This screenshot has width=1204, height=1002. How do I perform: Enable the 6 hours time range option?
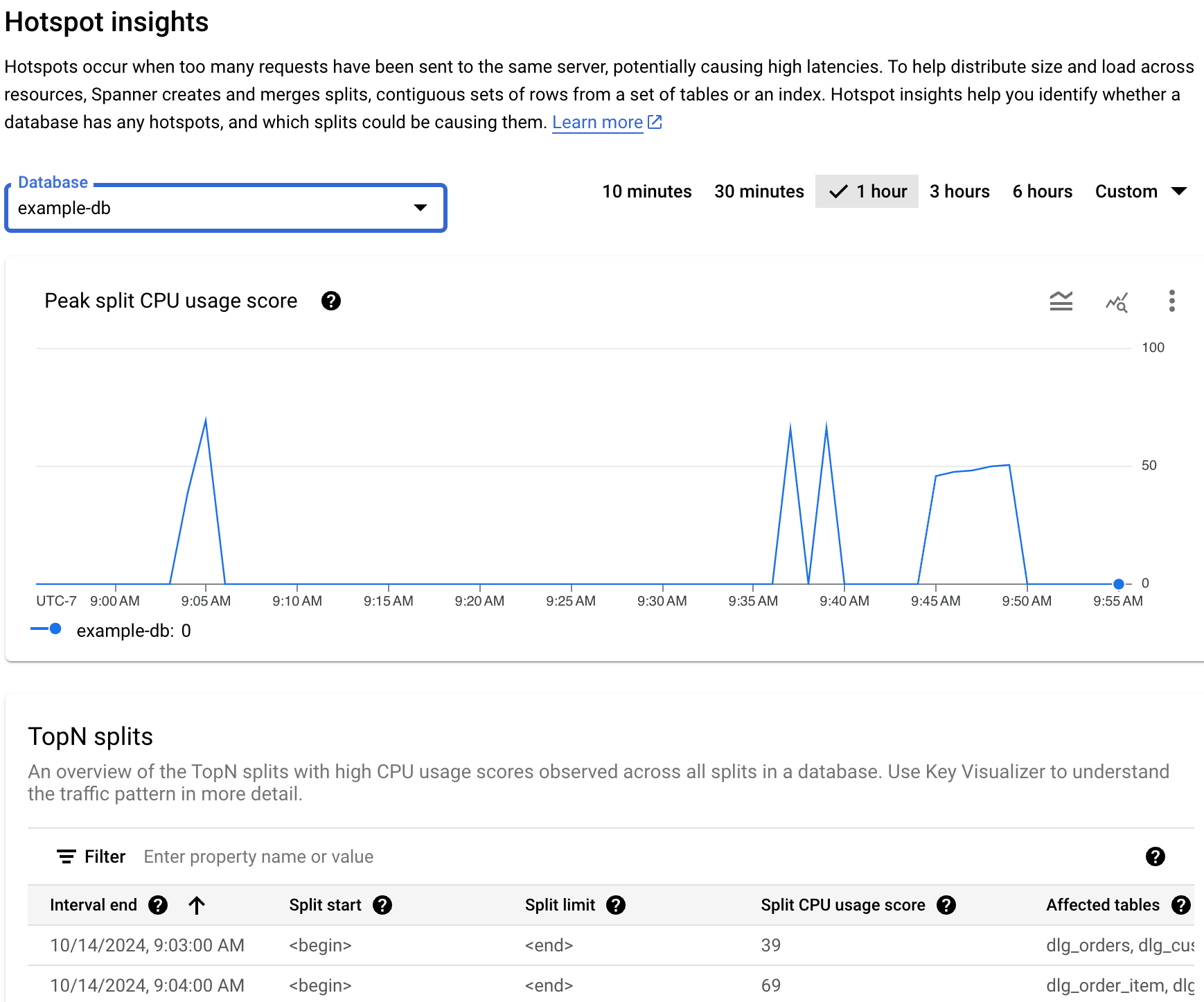pyautogui.click(x=1042, y=191)
